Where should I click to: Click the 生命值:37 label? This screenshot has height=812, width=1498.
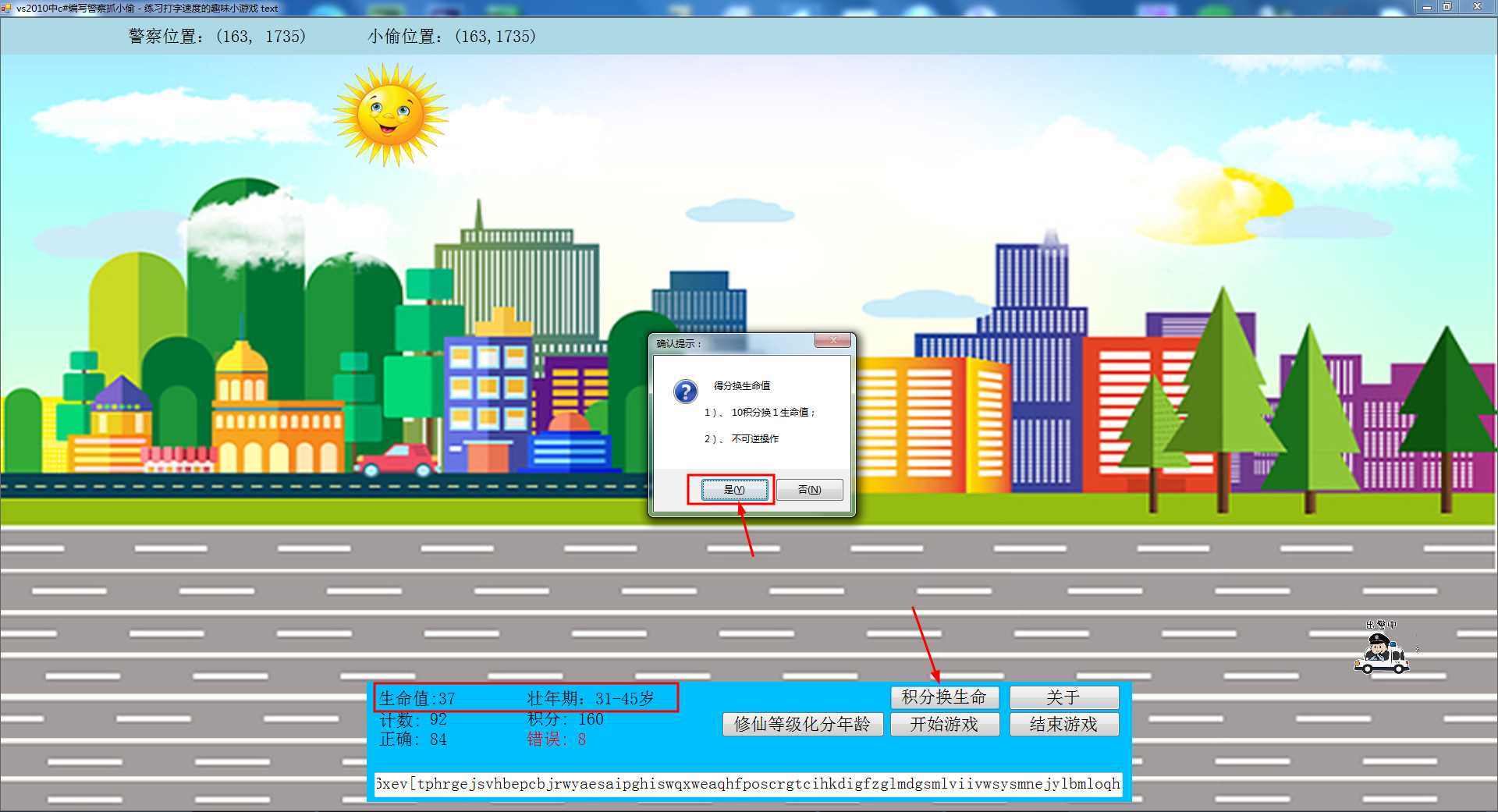point(417,698)
